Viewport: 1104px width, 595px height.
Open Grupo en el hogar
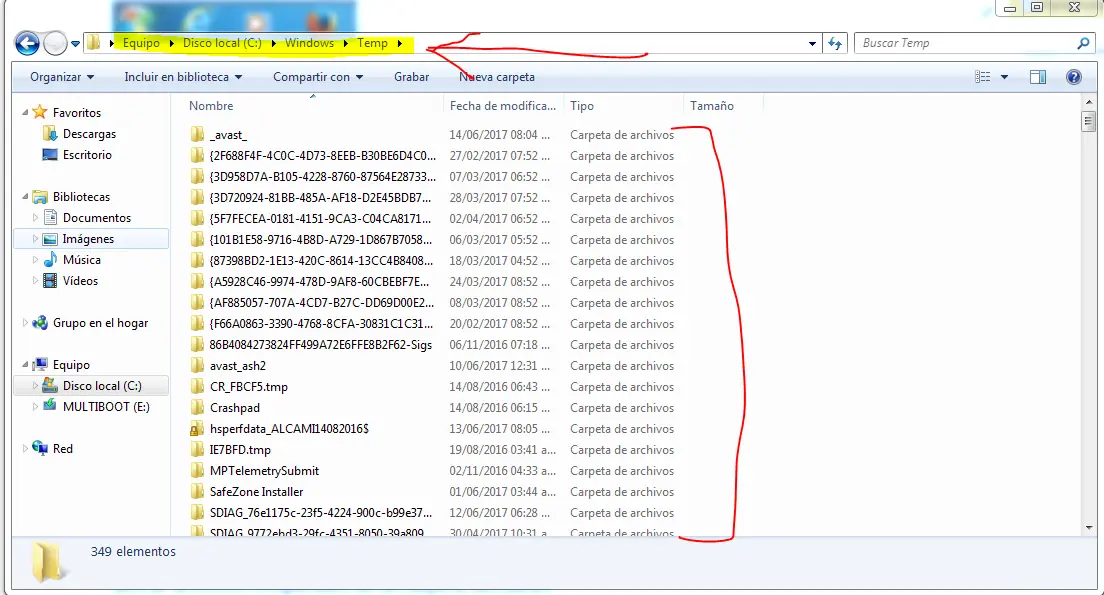(x=100, y=323)
